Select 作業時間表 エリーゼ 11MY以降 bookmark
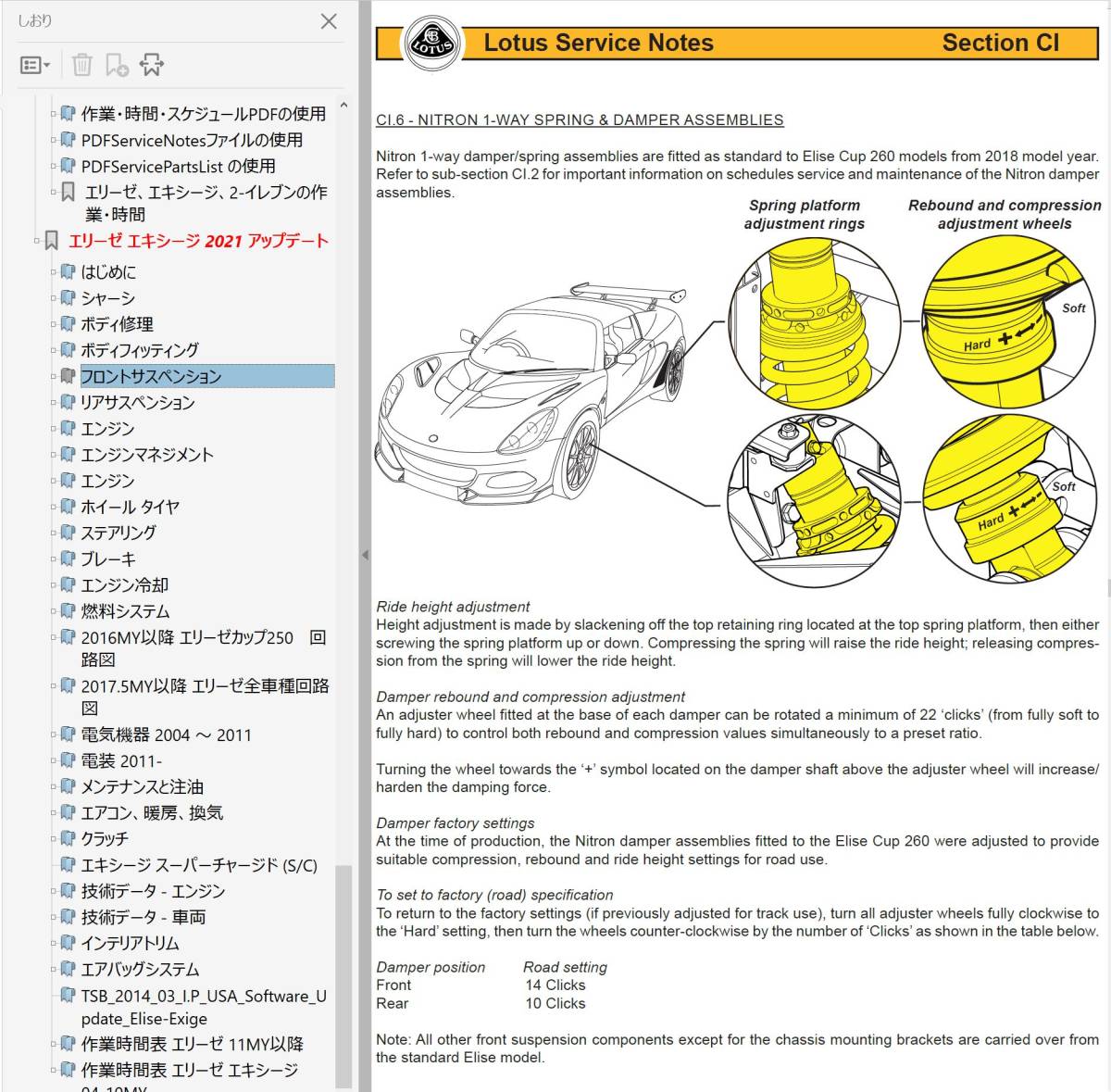 point(193,1044)
